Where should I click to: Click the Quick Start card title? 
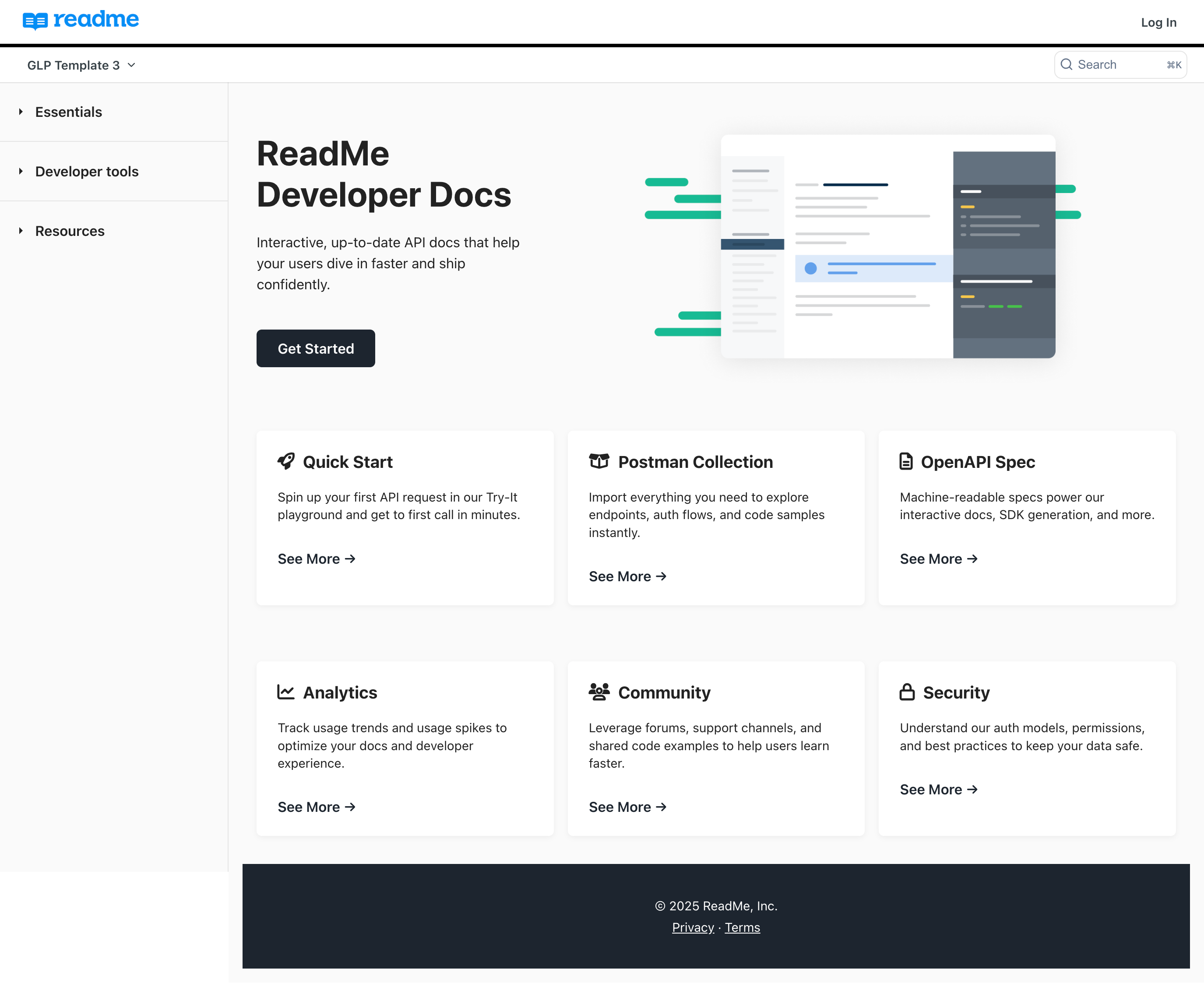coord(348,462)
